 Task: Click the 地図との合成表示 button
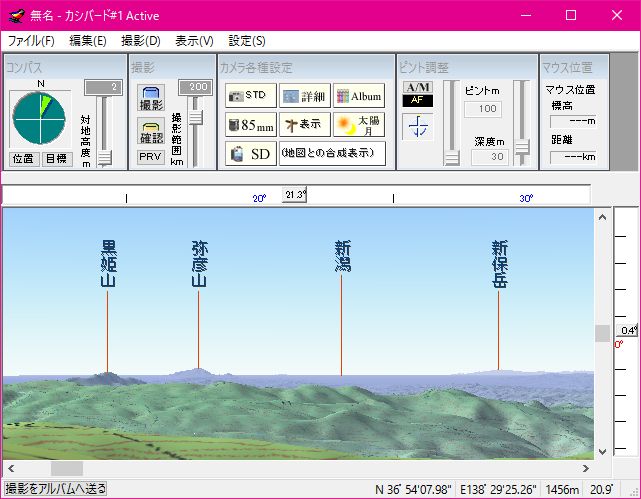[331, 154]
